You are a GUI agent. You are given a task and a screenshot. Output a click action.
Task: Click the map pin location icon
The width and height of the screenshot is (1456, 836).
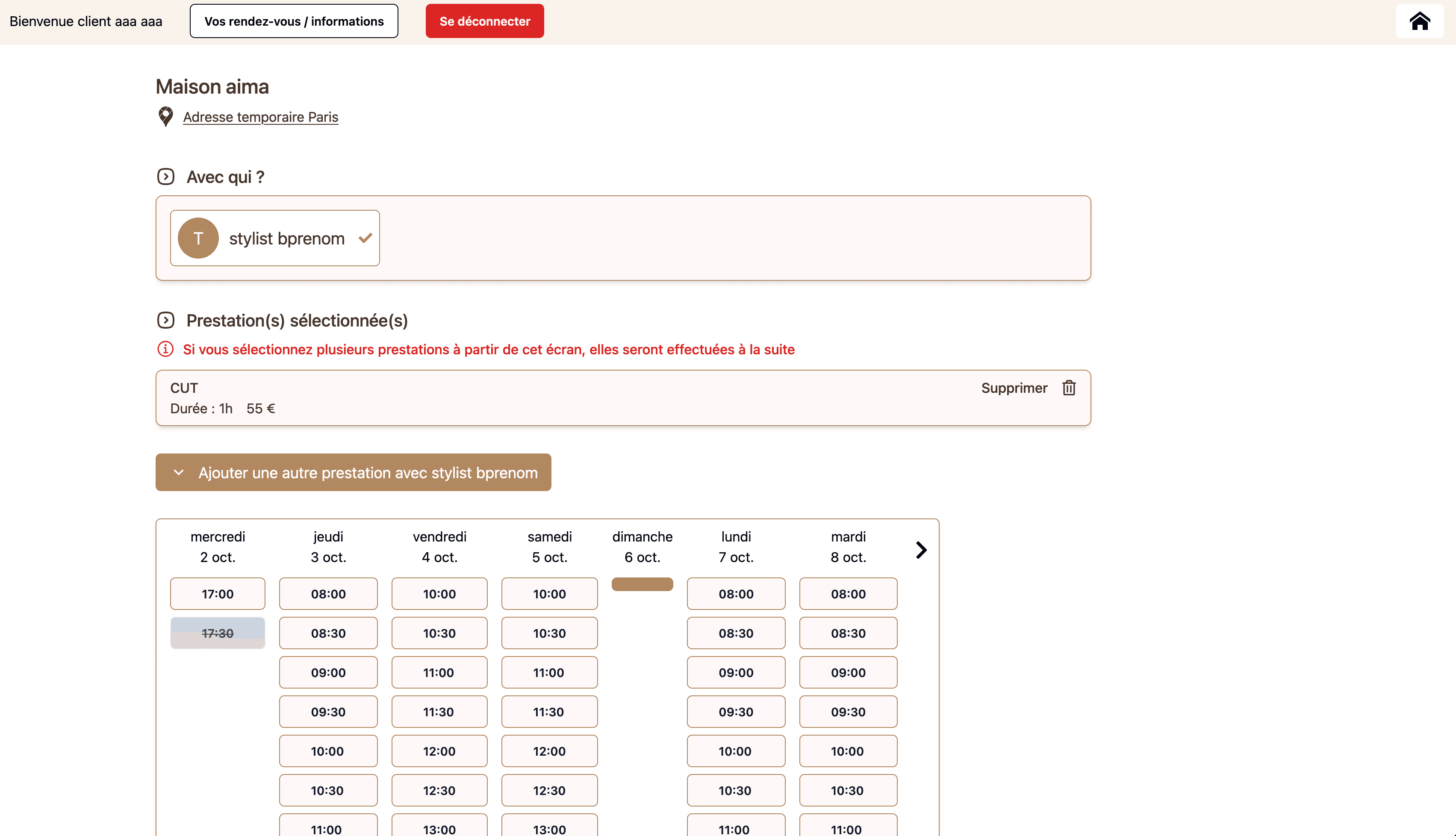(165, 117)
